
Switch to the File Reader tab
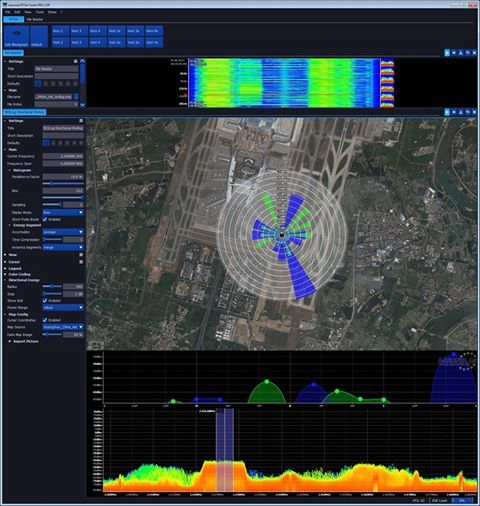click(x=35, y=19)
